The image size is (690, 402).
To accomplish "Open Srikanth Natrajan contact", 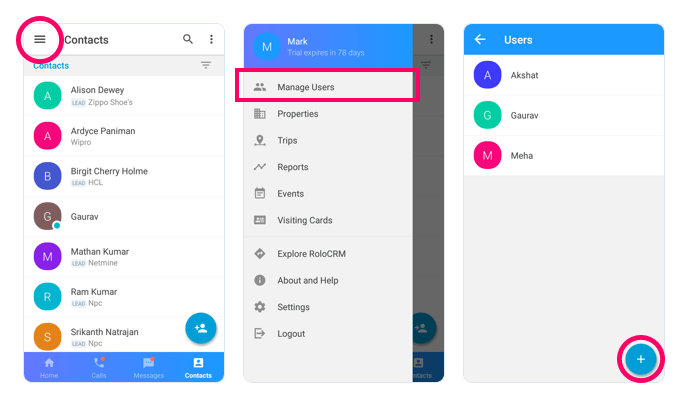I will [124, 336].
